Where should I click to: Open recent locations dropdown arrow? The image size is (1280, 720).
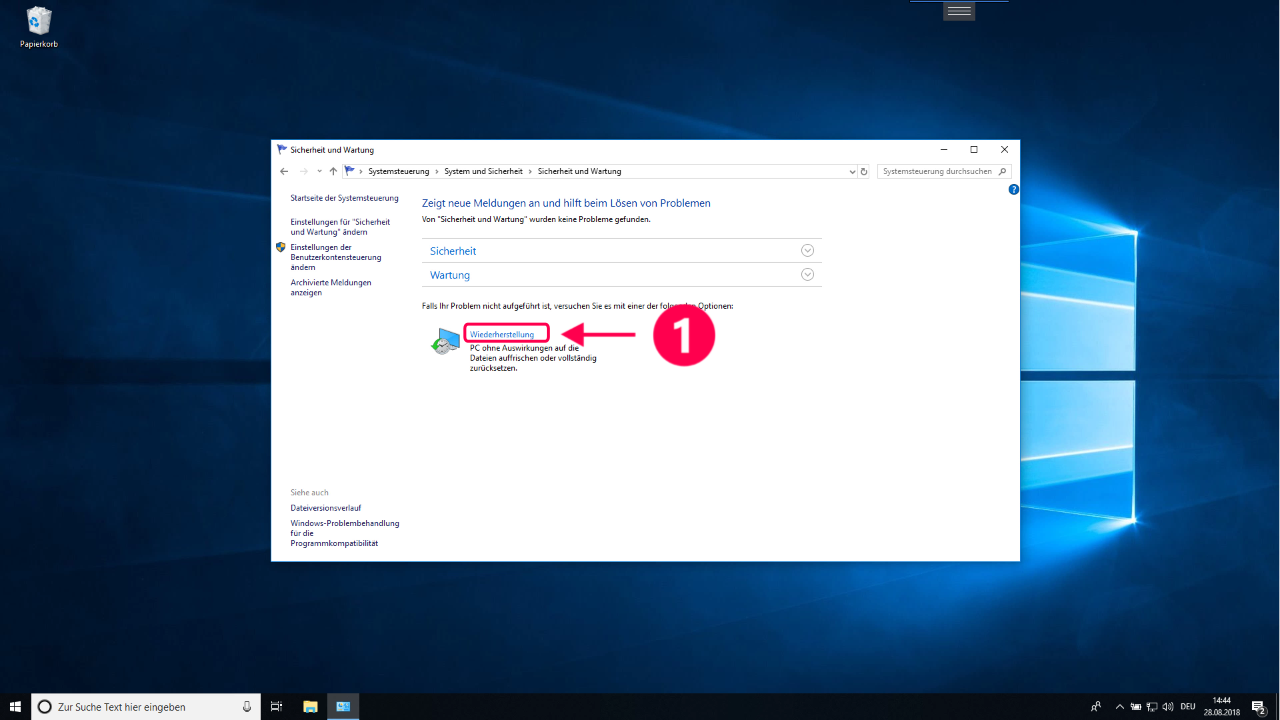pyautogui.click(x=320, y=171)
